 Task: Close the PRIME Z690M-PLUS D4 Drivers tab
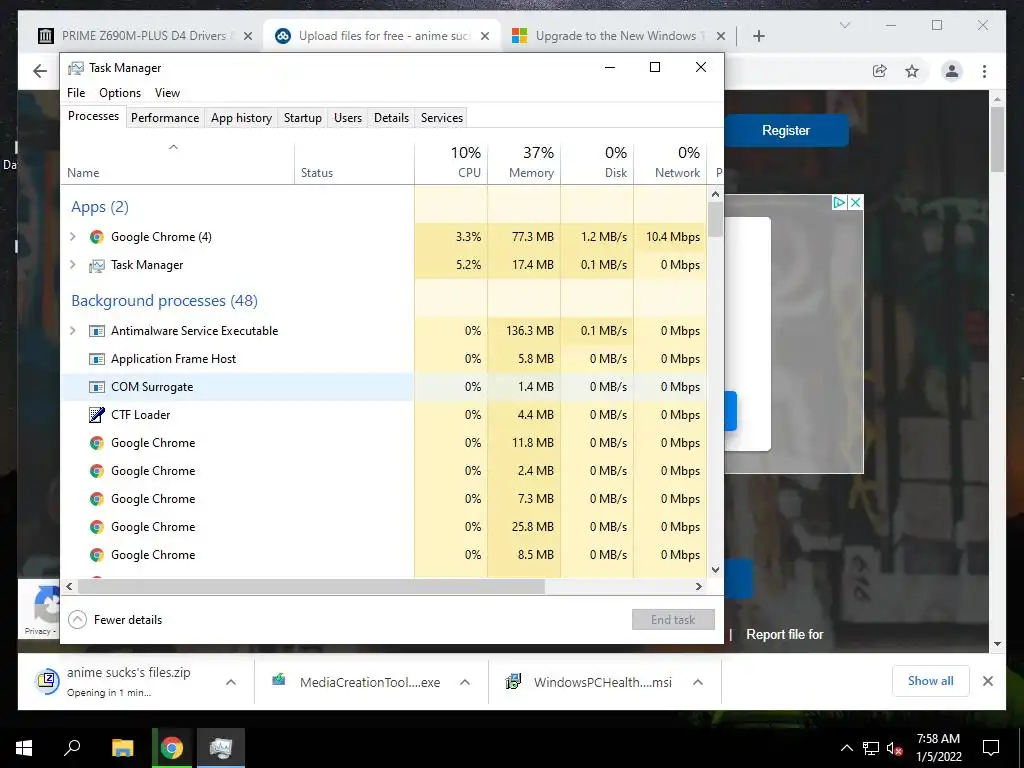[x=248, y=37]
